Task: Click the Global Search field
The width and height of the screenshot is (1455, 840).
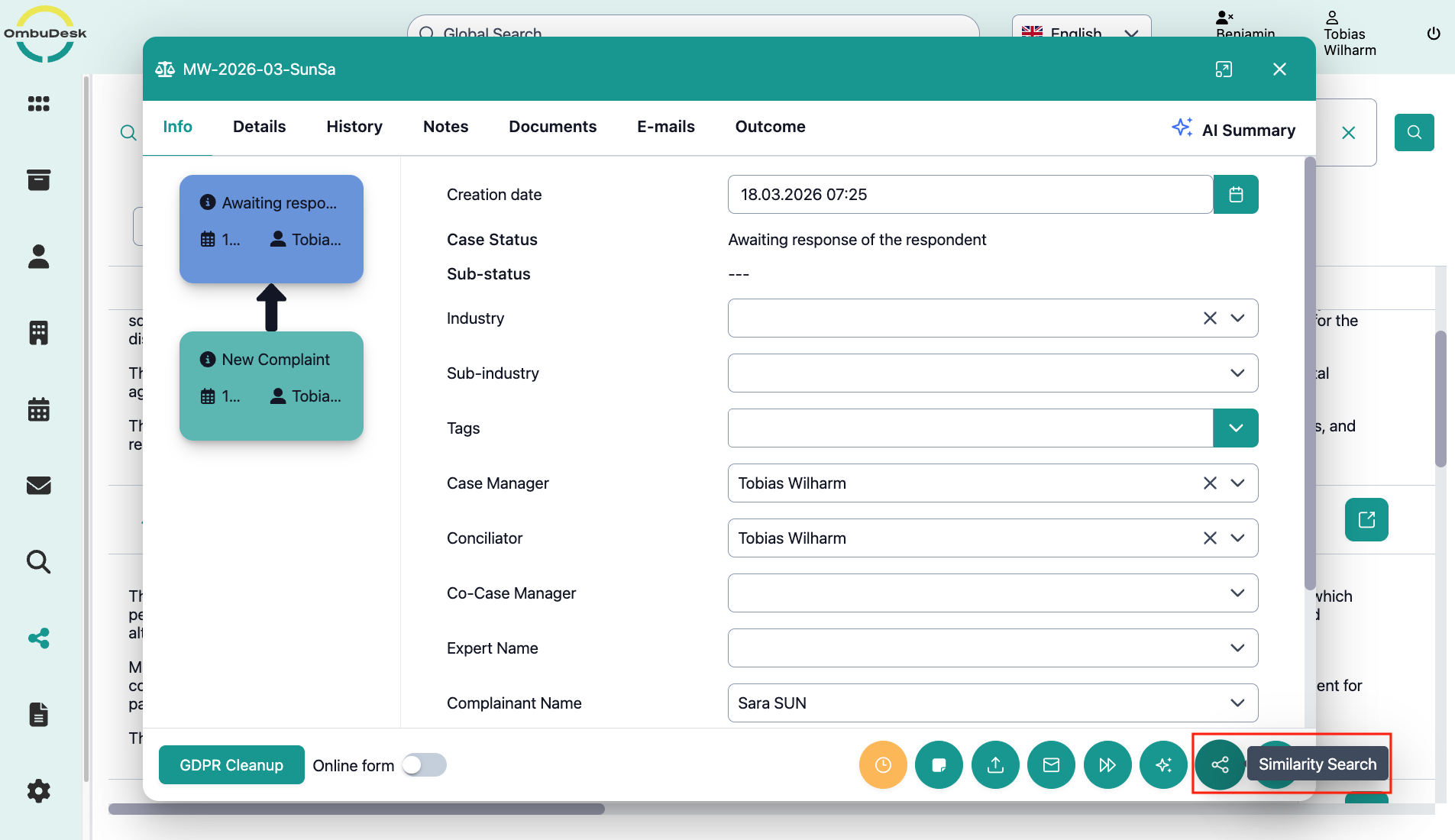Action: (x=694, y=27)
